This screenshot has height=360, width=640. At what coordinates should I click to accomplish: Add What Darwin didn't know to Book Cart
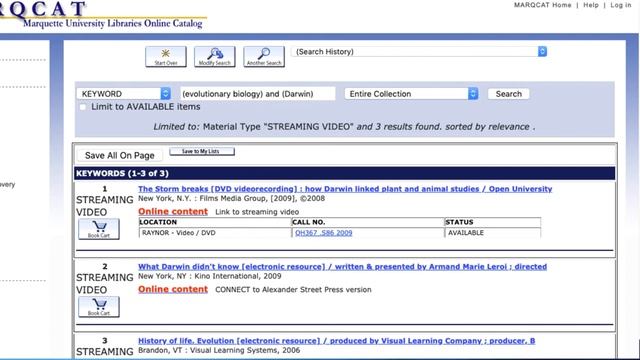coord(99,307)
